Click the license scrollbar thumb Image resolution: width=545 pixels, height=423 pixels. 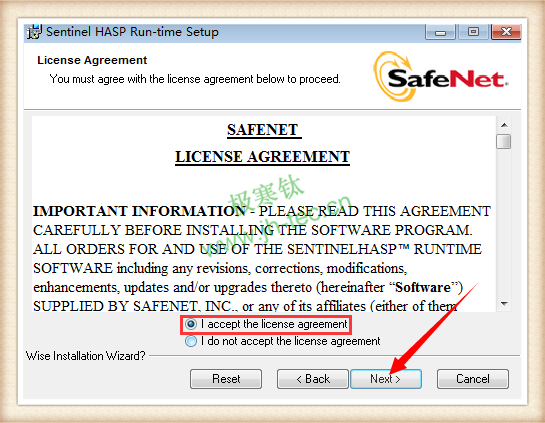pos(504,141)
